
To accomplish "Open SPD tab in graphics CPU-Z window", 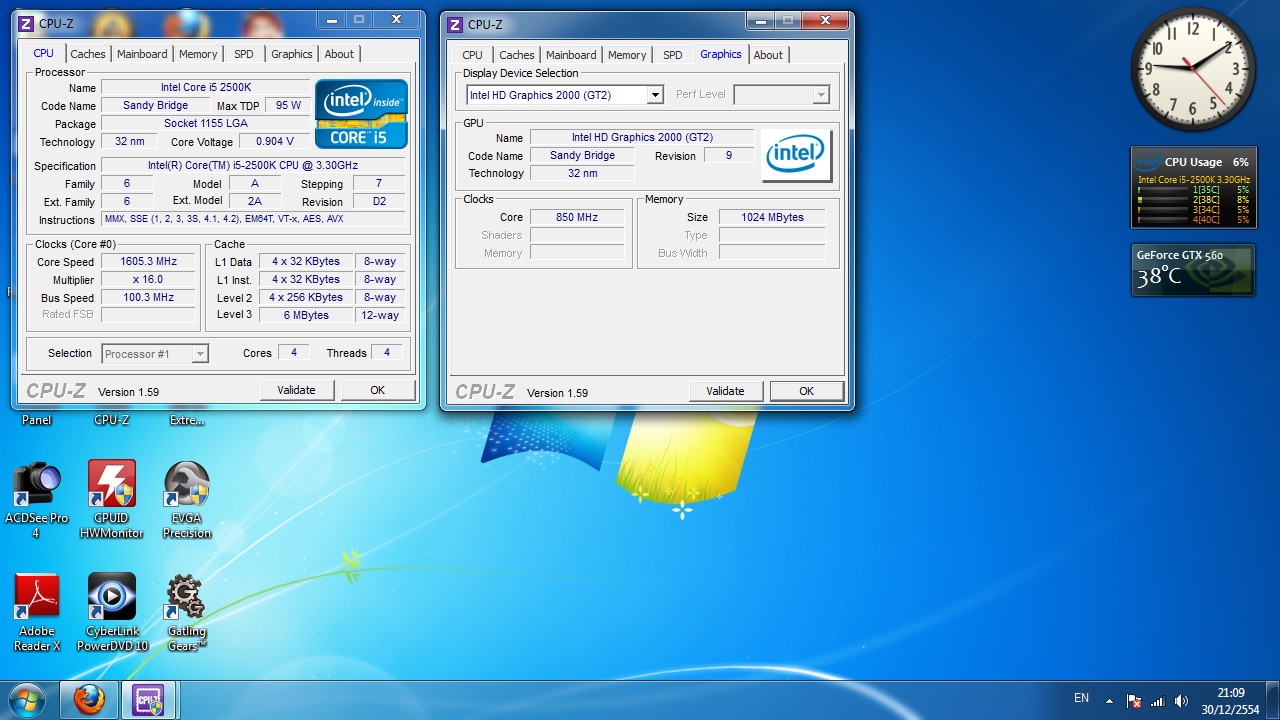I will [673, 55].
